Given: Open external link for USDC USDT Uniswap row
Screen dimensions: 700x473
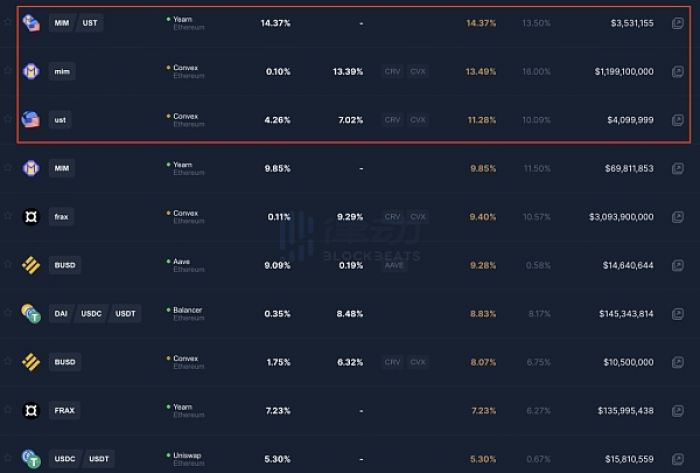Looking at the screenshot, I should (677, 459).
